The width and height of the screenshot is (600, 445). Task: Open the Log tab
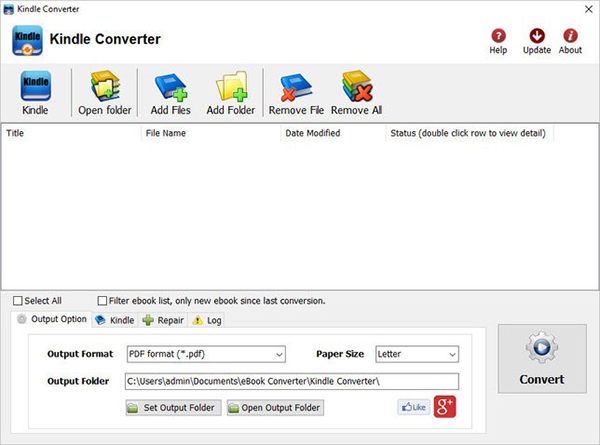(207, 320)
